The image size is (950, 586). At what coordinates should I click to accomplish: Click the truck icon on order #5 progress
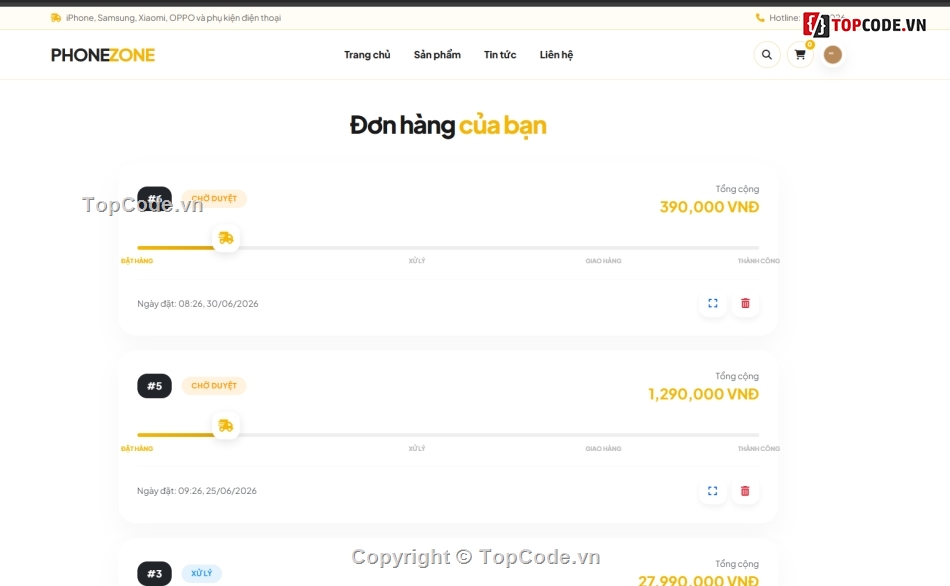click(x=226, y=425)
